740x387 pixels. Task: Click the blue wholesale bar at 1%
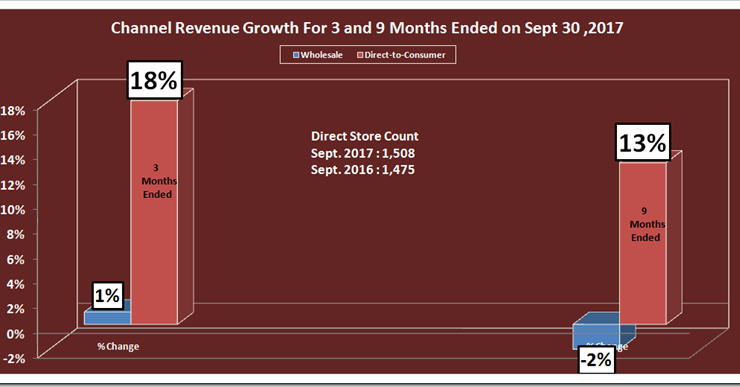point(107,317)
